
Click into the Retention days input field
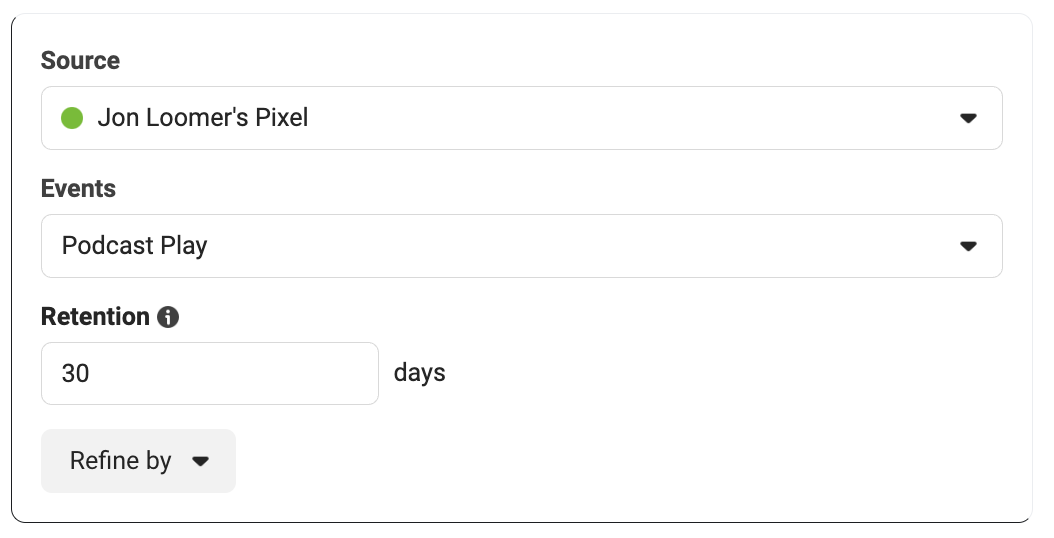click(x=210, y=373)
